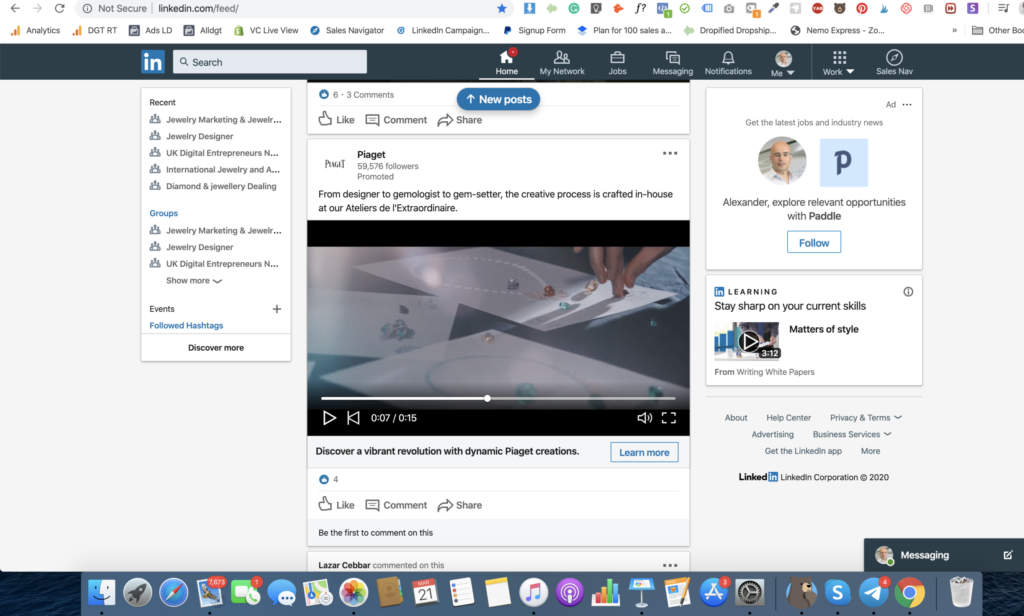Open Telegram from the Dock

point(873,592)
